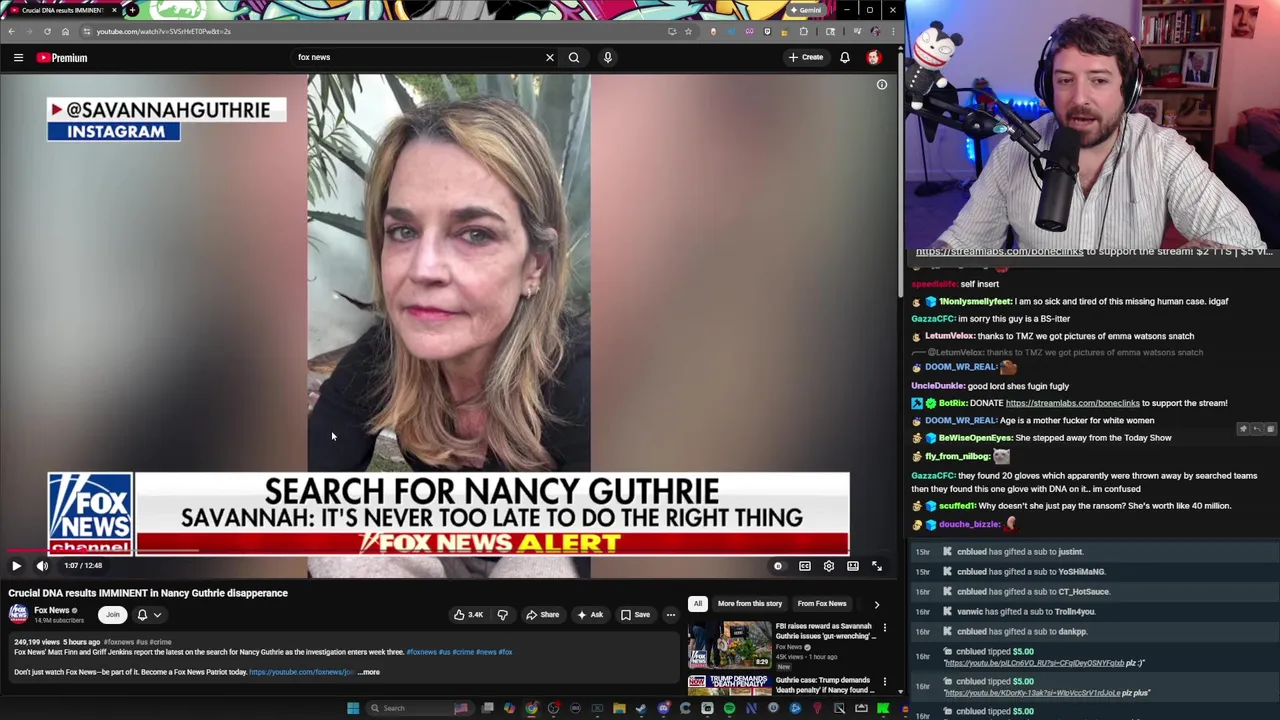
Task: Open a new browser tab
Action: point(132,10)
